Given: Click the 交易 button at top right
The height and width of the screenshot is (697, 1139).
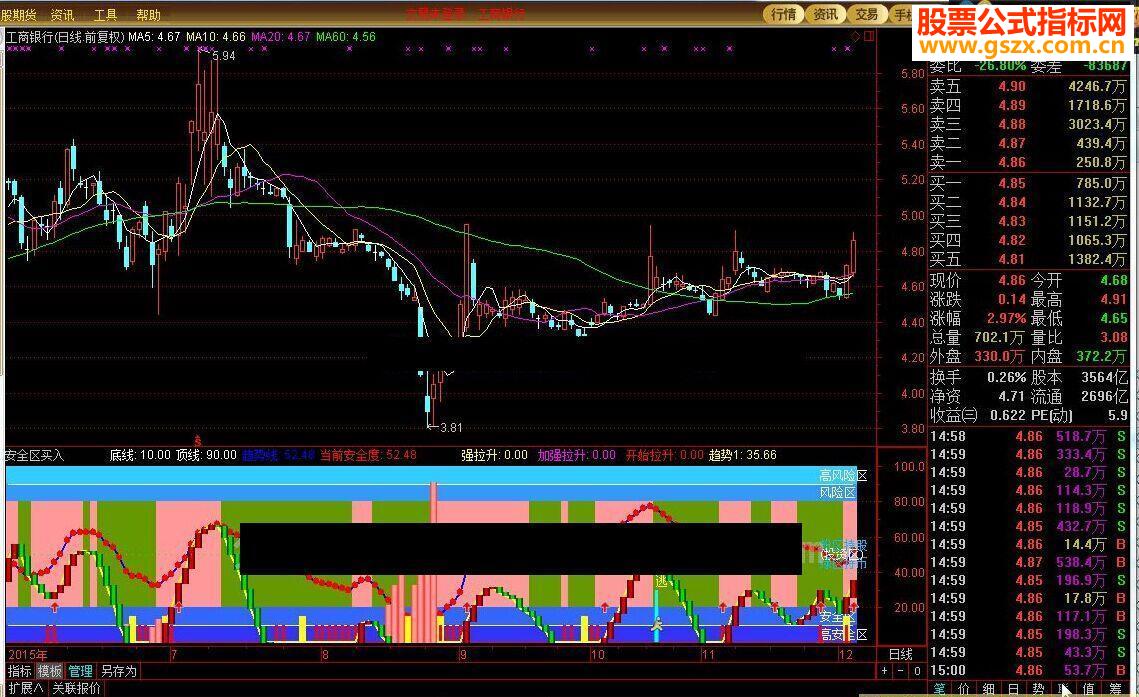Looking at the screenshot, I should 867,14.
